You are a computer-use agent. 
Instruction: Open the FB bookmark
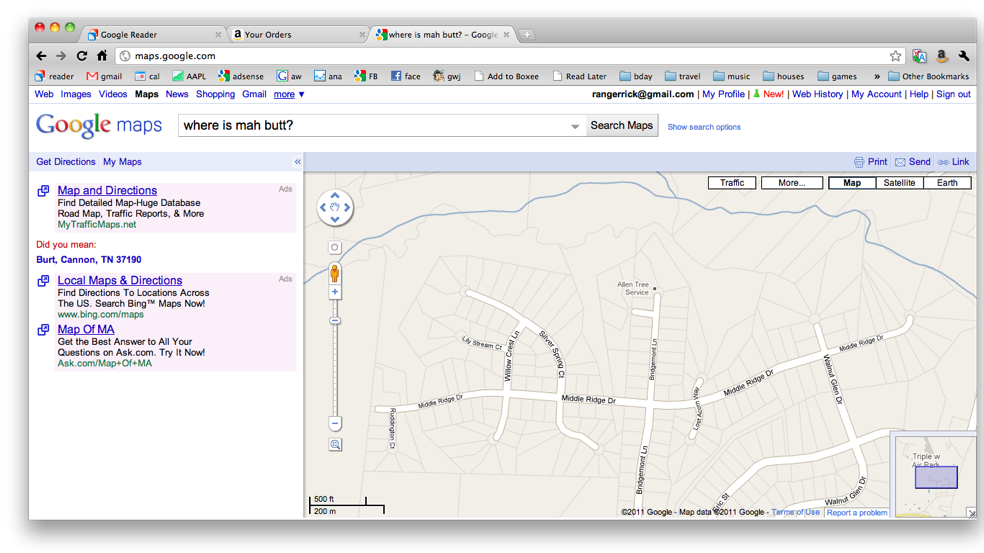[366, 77]
